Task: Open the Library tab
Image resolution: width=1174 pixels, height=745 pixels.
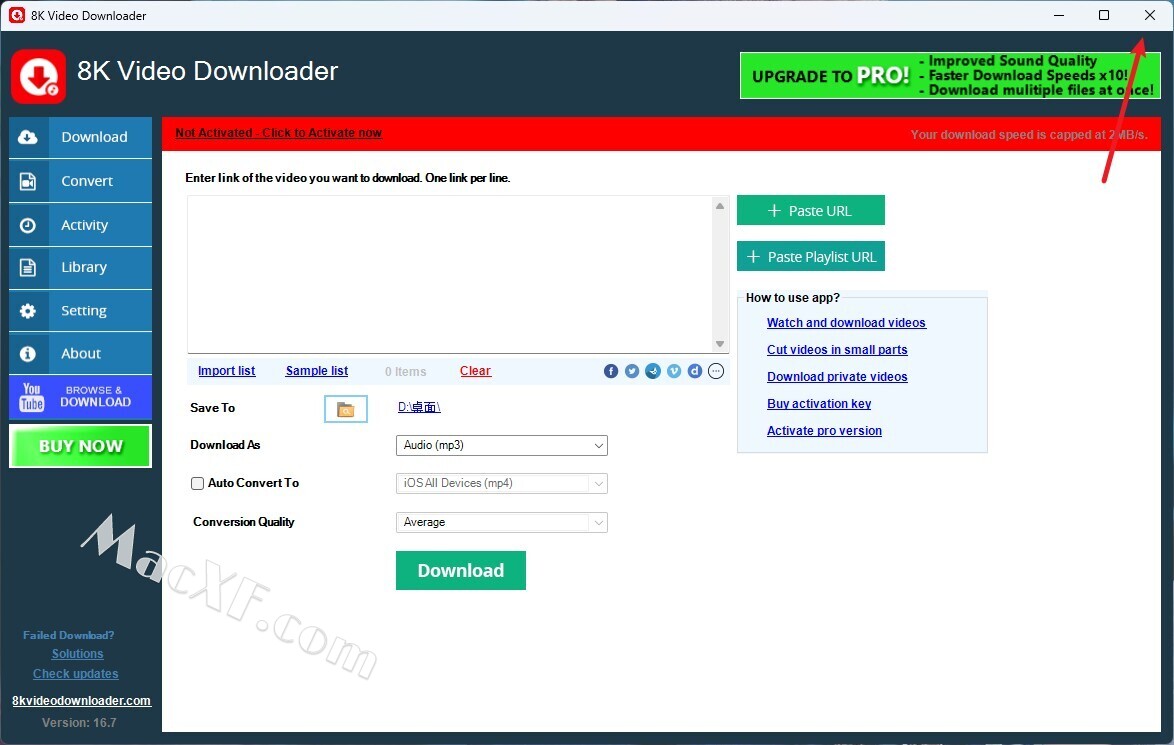Action: click(80, 267)
